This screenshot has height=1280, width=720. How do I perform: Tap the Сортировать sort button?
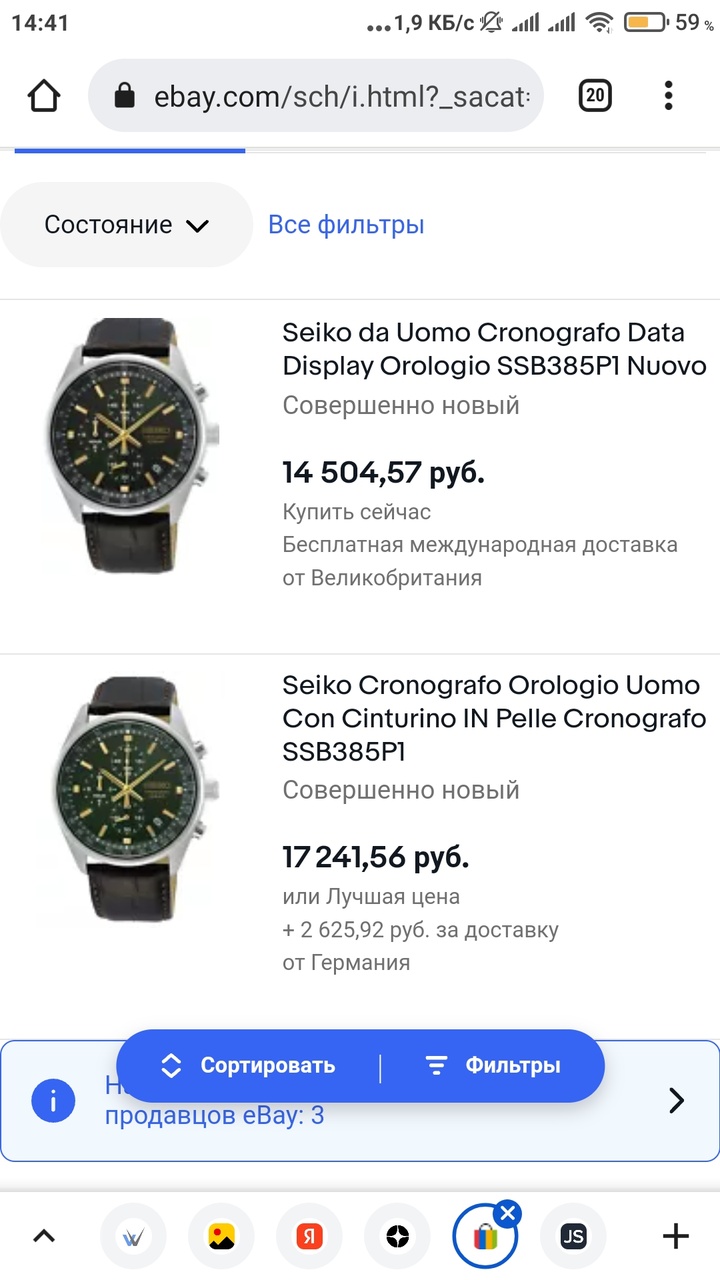[248, 1066]
